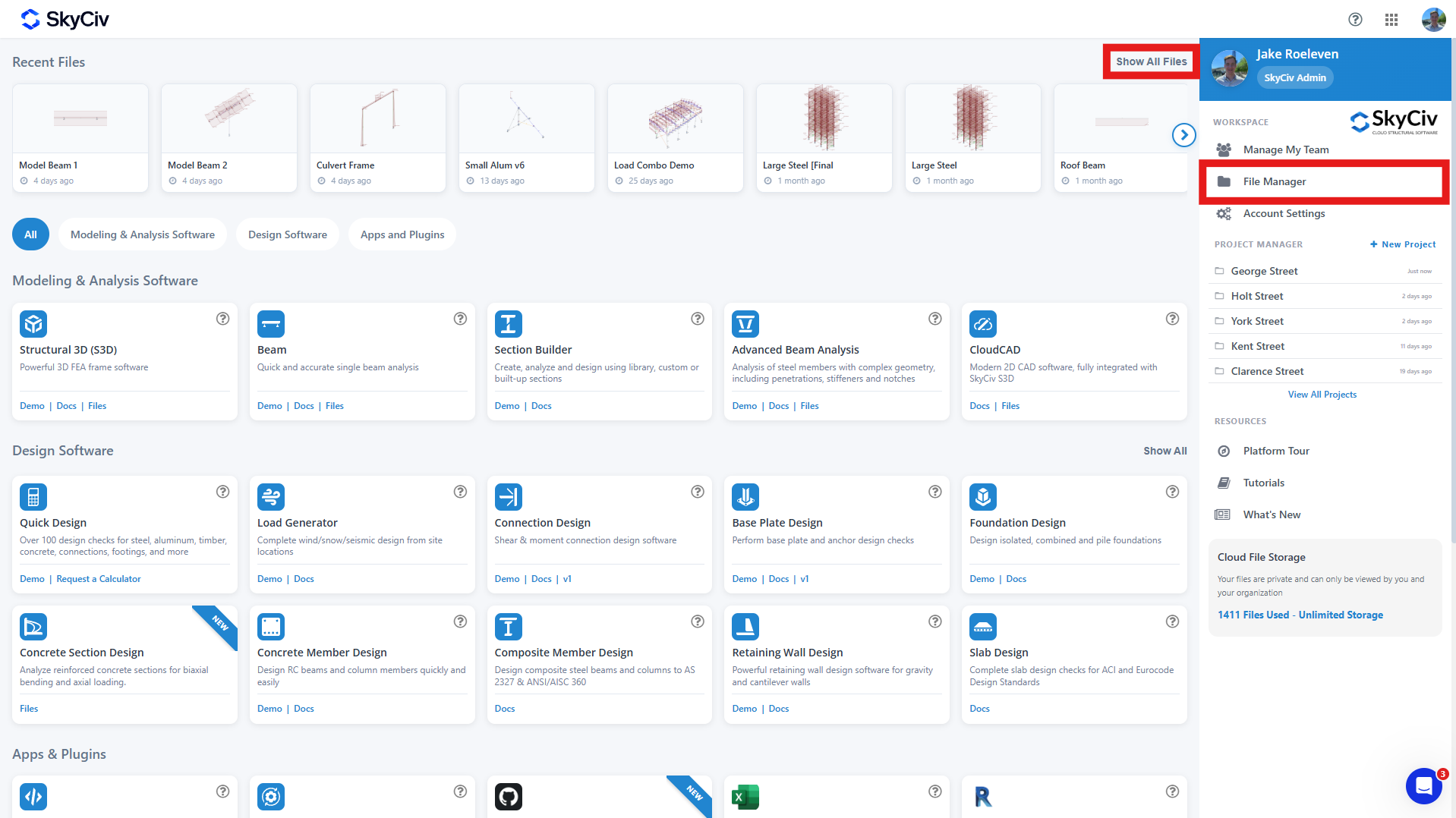Open the Excel plugin icon
The width and height of the screenshot is (1456, 818).
745,797
